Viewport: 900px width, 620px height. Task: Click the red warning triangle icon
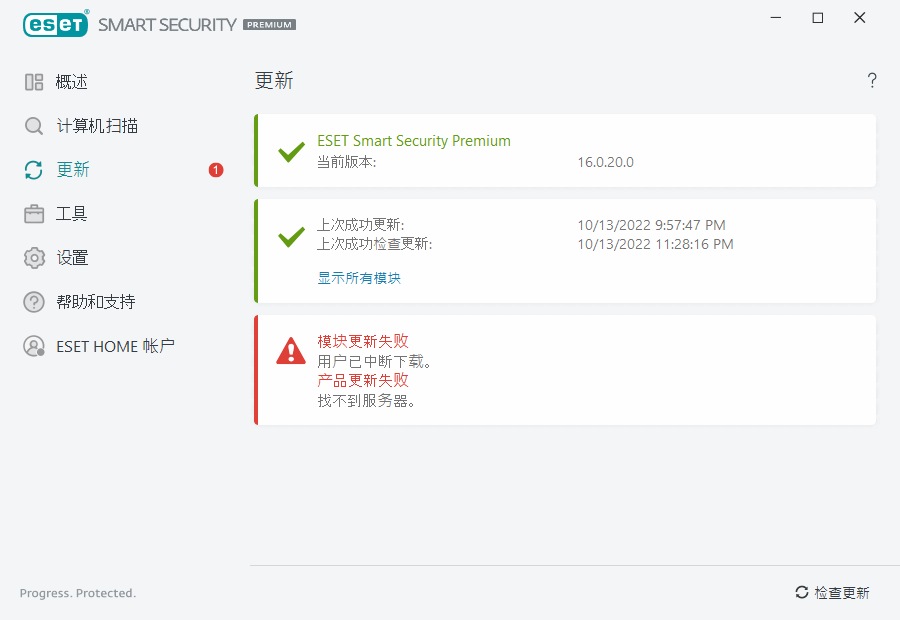click(291, 350)
